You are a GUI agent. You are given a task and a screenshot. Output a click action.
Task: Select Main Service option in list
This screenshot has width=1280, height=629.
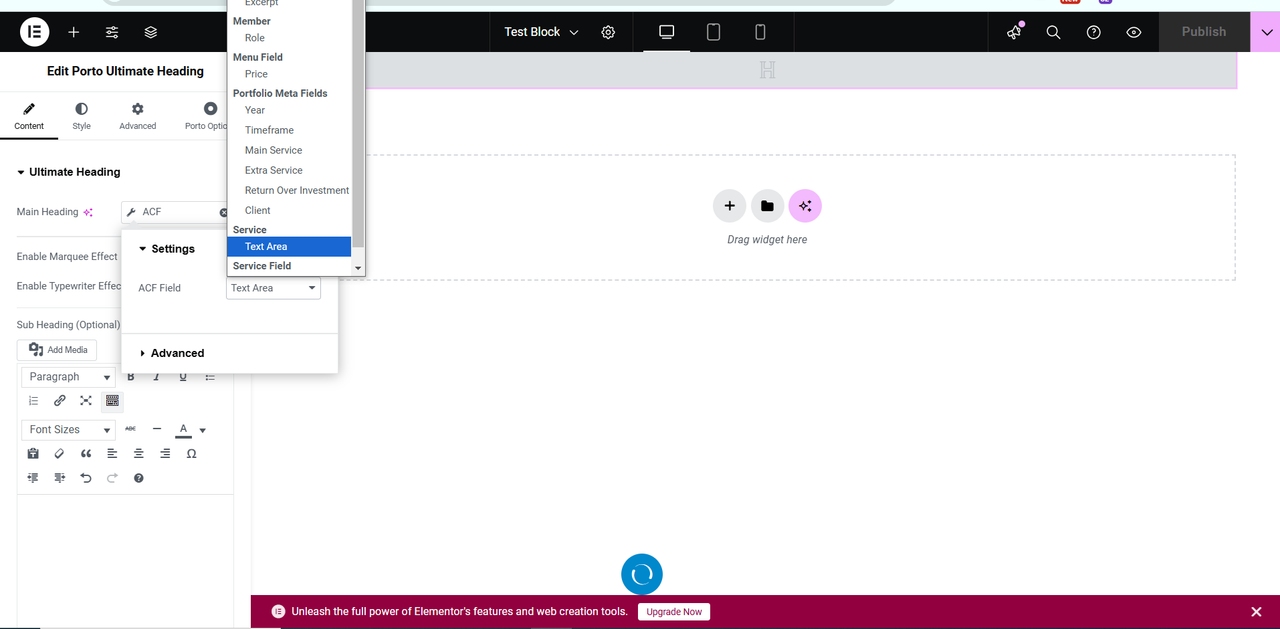tap(273, 150)
